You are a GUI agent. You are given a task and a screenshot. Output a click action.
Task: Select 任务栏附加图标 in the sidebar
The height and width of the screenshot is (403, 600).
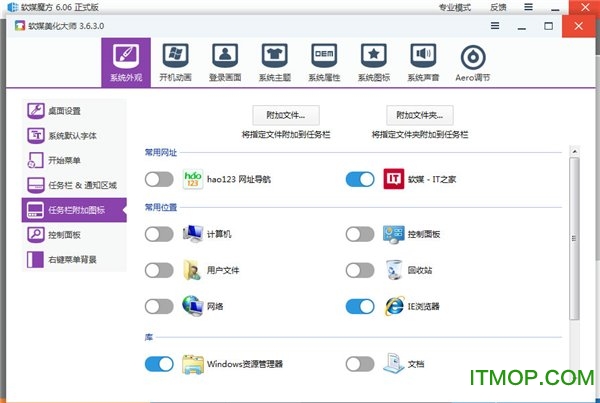pos(74,210)
